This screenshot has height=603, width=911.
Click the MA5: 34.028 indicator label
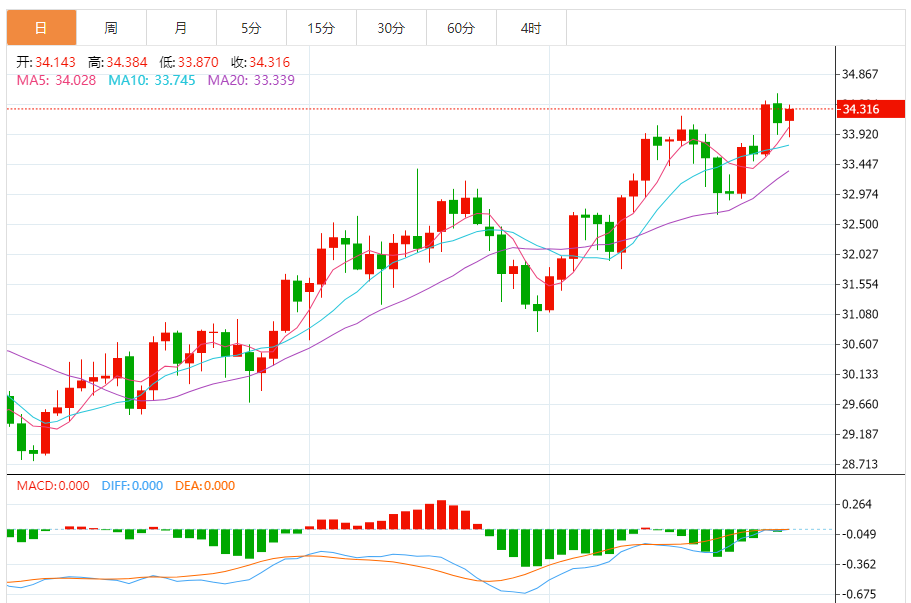coord(56,80)
